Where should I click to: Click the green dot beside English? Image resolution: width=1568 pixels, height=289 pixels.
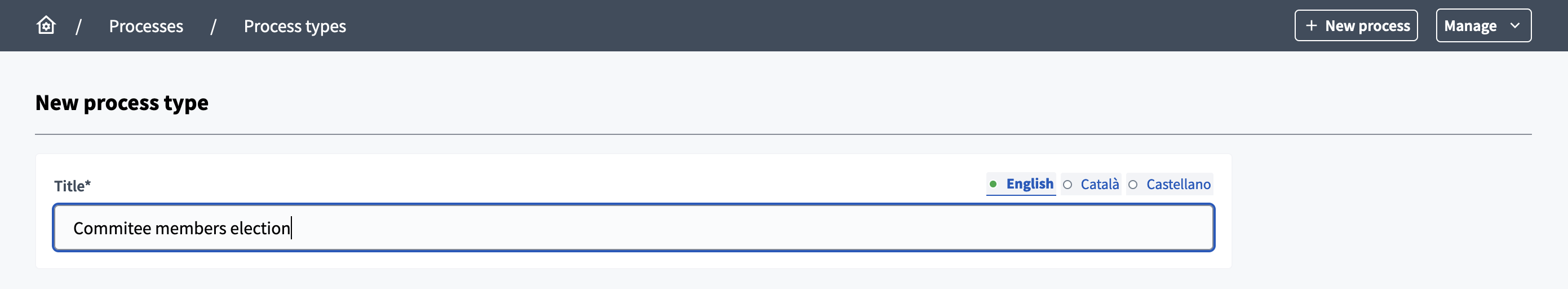993,184
